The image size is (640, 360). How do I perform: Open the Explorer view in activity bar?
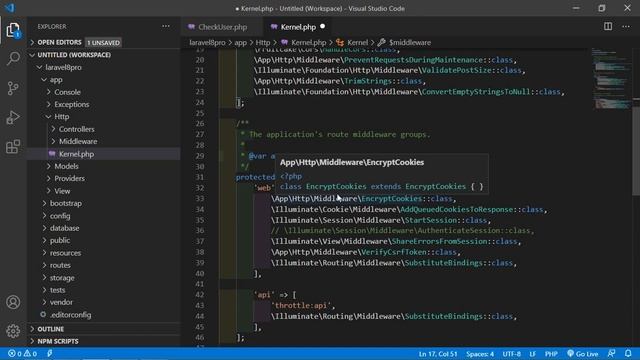(x=13, y=30)
